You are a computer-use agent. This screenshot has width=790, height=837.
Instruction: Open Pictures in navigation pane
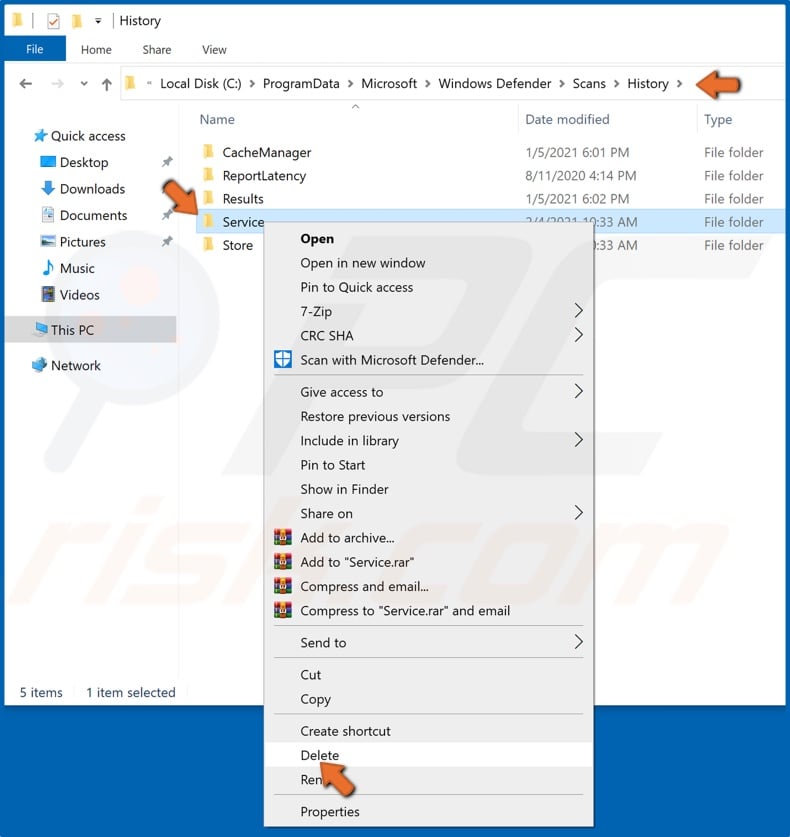73,242
